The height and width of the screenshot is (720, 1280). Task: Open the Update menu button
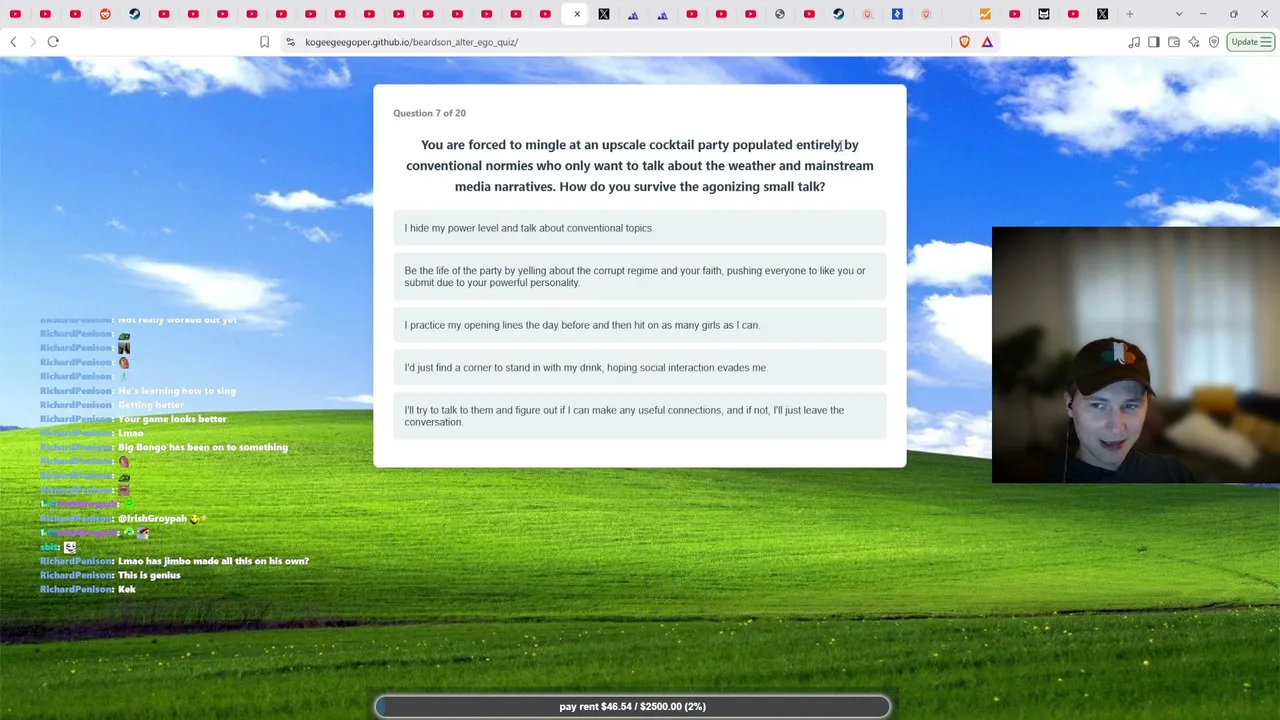[x=1251, y=42]
